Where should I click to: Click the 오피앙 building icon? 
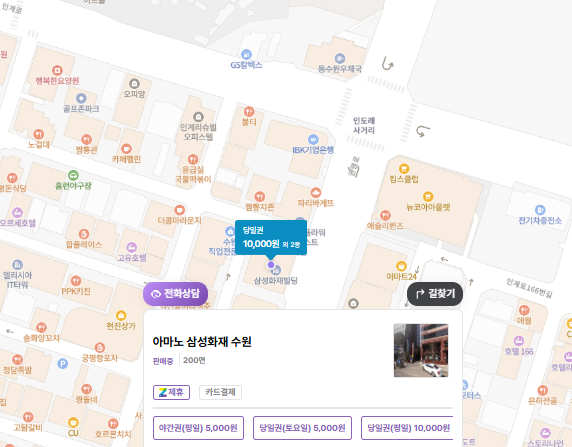134,84
